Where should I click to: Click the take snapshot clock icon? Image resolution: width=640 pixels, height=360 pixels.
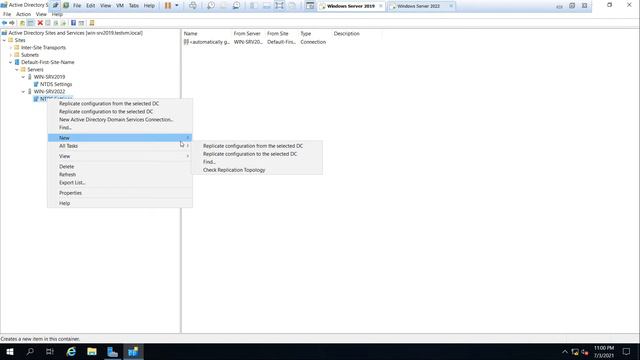211,6
